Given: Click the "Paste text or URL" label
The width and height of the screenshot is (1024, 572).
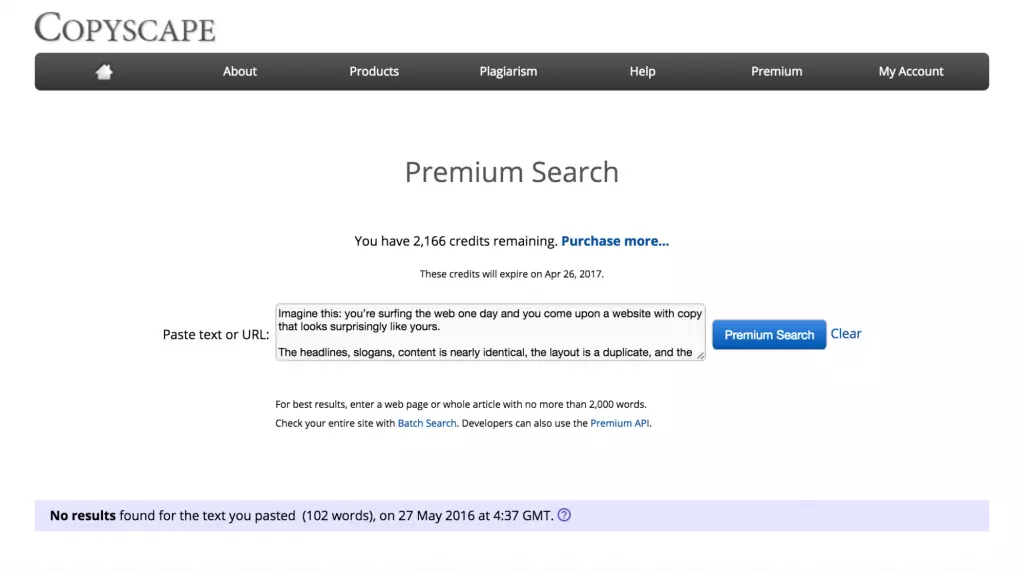Looking at the screenshot, I should tap(216, 334).
